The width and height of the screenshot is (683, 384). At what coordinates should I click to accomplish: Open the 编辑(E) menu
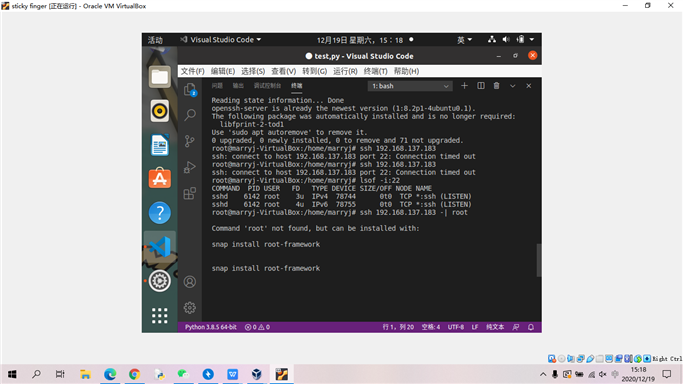pyautogui.click(x=223, y=71)
